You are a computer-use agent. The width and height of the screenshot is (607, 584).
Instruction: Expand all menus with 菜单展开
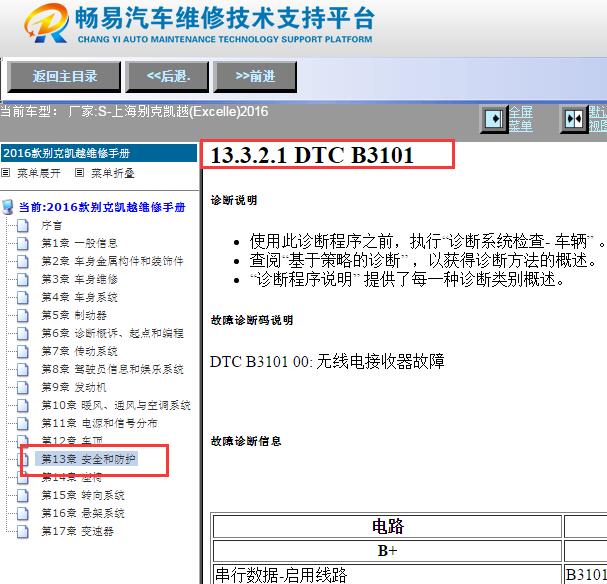39,173
